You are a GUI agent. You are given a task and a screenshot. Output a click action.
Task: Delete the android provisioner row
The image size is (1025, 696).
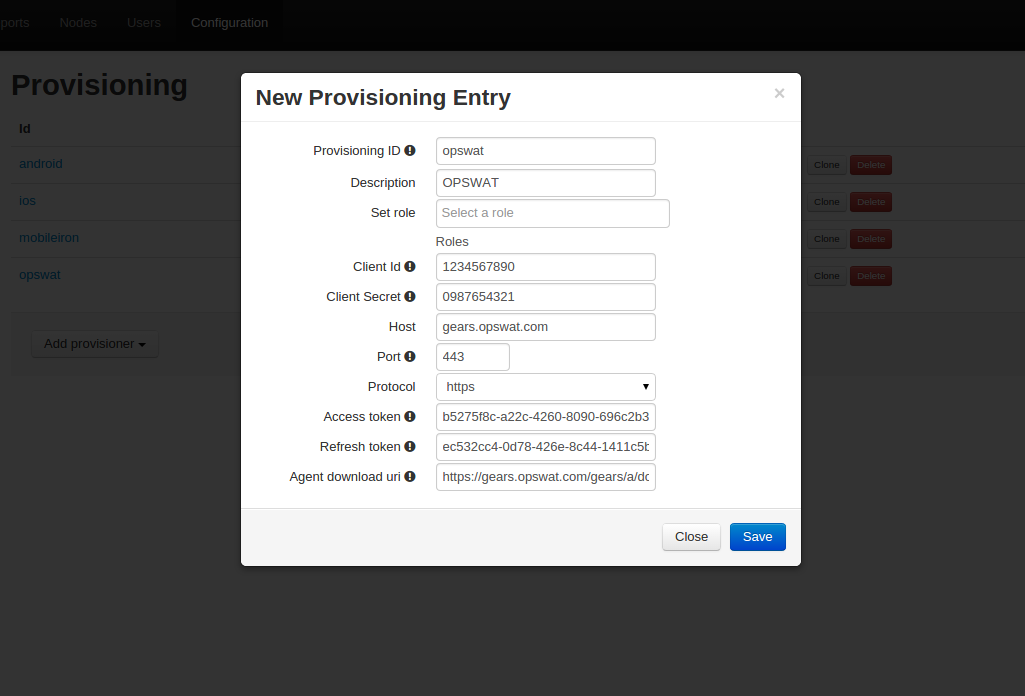coord(871,165)
